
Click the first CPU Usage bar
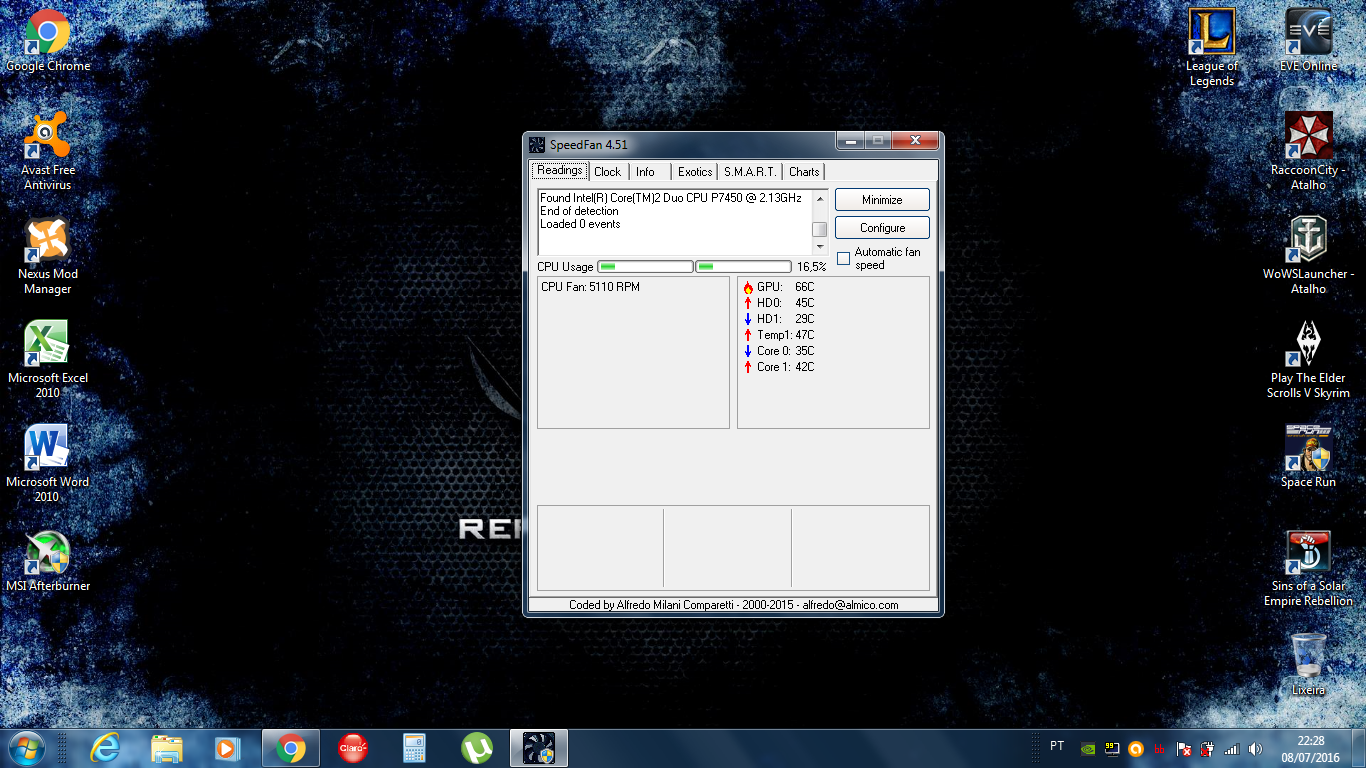(645, 267)
